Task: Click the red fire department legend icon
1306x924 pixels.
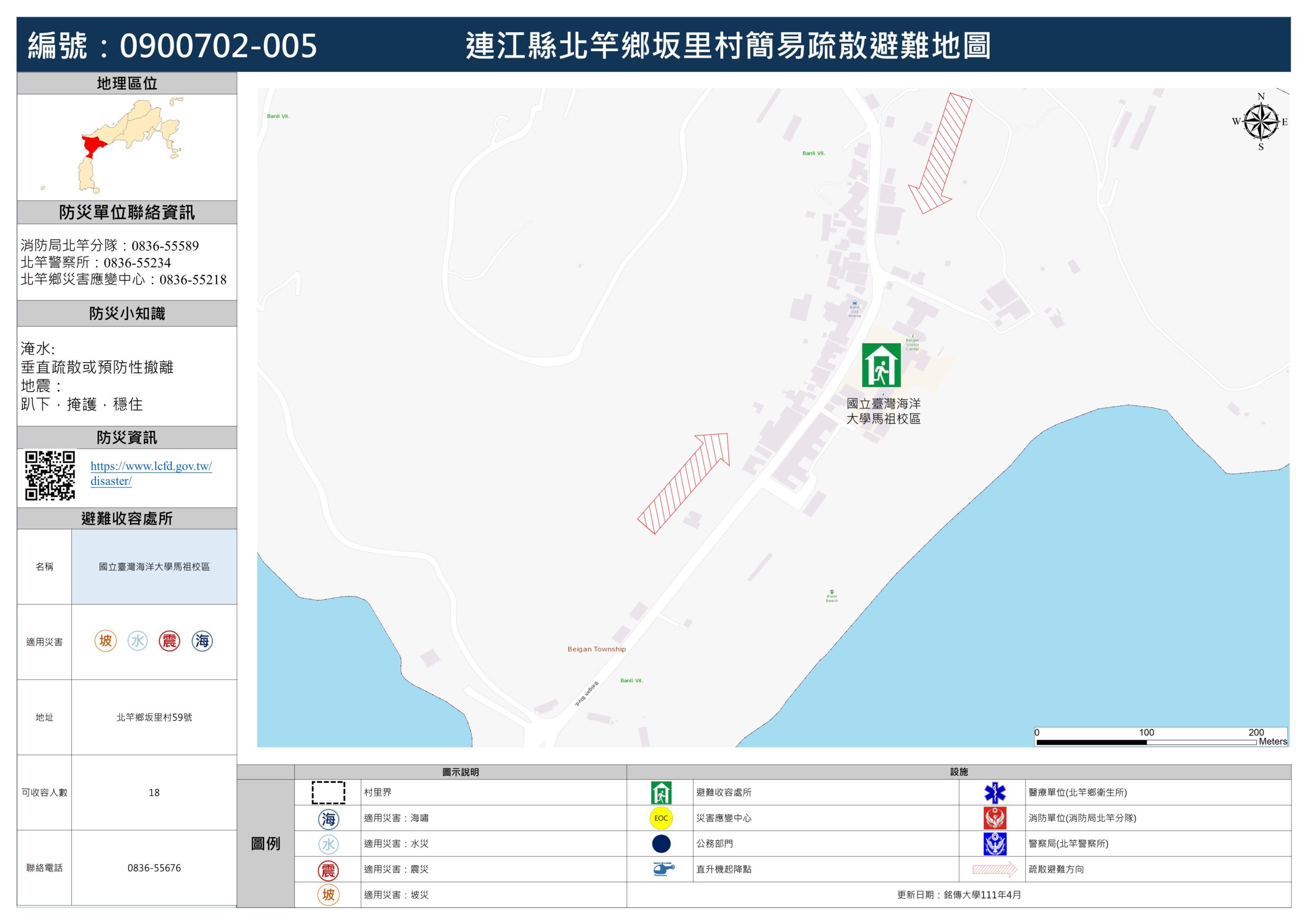Action: click(x=994, y=818)
